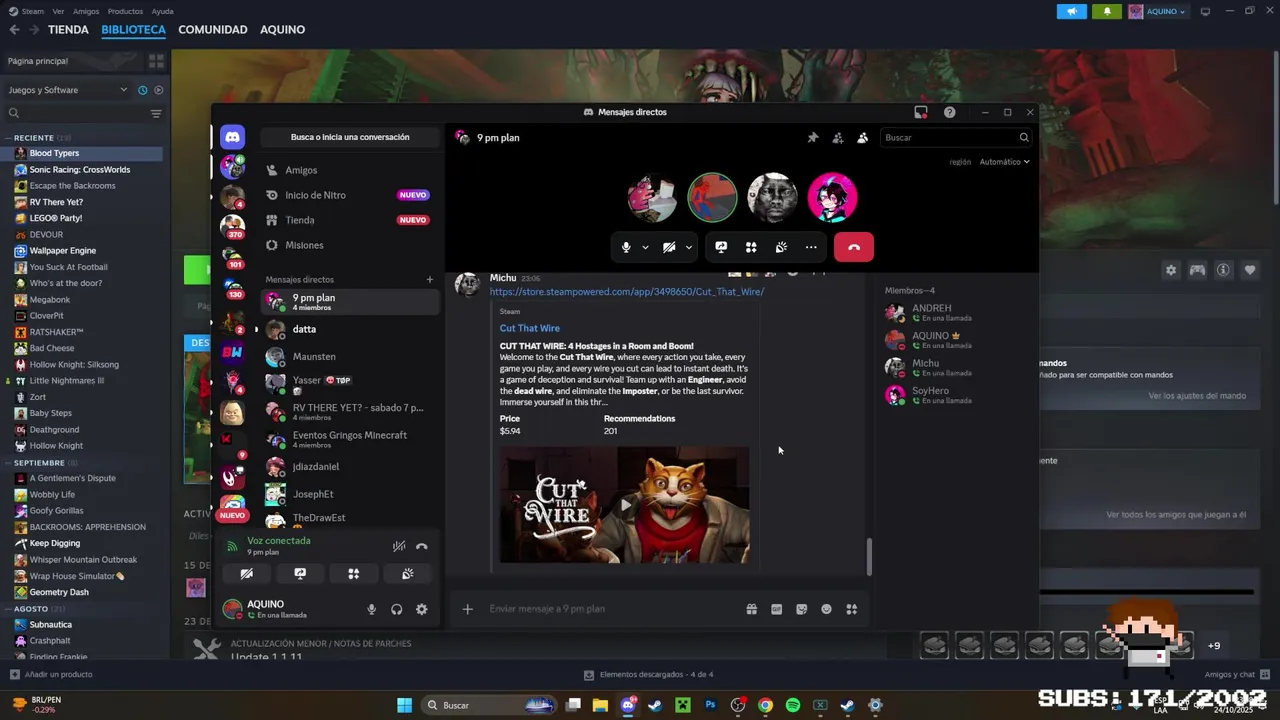Select ANDREH in member list
The width and height of the screenshot is (1280, 720).
[955, 313]
